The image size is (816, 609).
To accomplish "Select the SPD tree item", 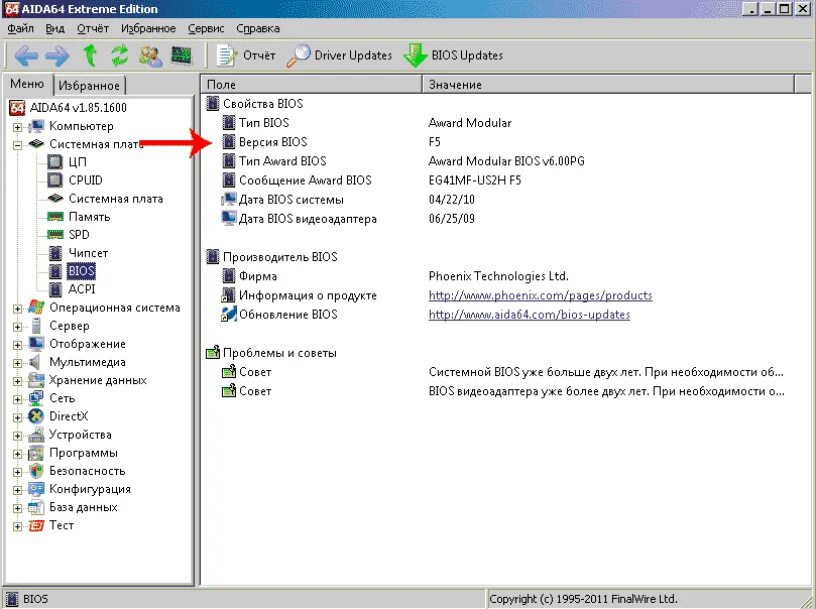I will point(79,235).
